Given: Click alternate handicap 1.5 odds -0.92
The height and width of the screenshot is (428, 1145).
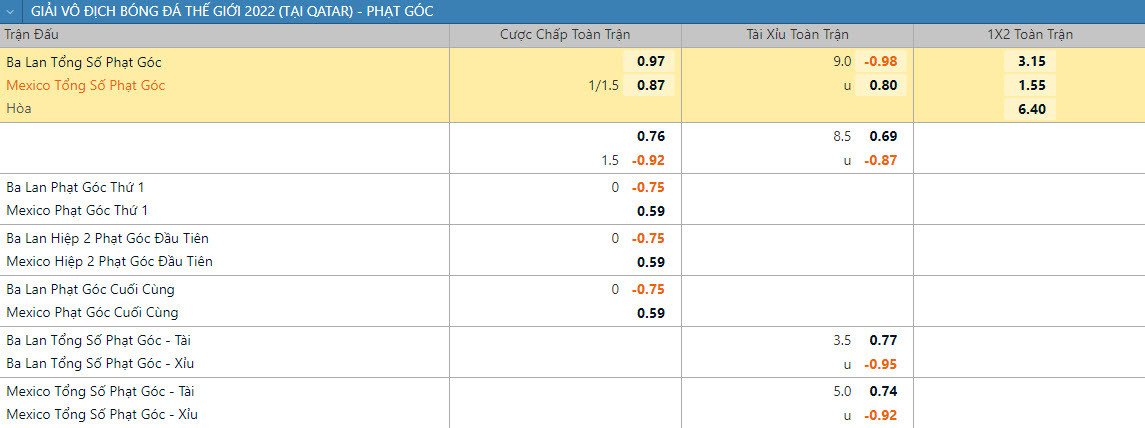Looking at the screenshot, I should 648,160.
